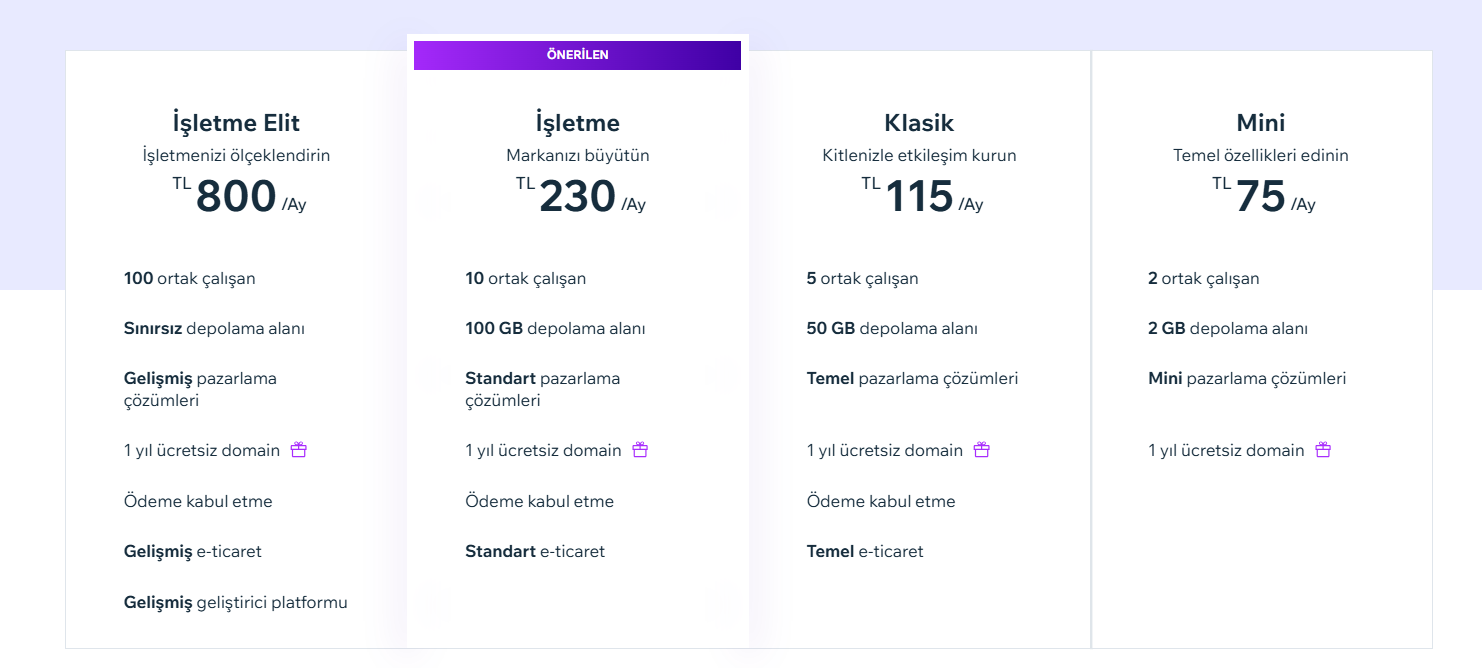
Task: Click gift icon in İşletme Elit plan
Action: point(298,450)
